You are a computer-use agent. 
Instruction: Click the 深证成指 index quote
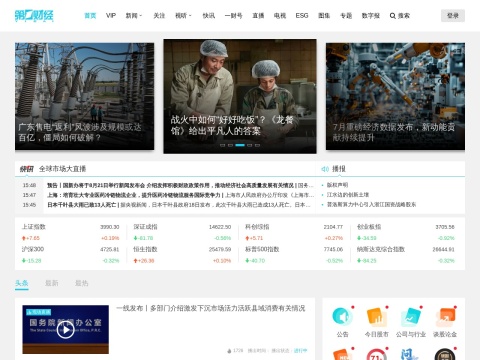tap(182, 232)
